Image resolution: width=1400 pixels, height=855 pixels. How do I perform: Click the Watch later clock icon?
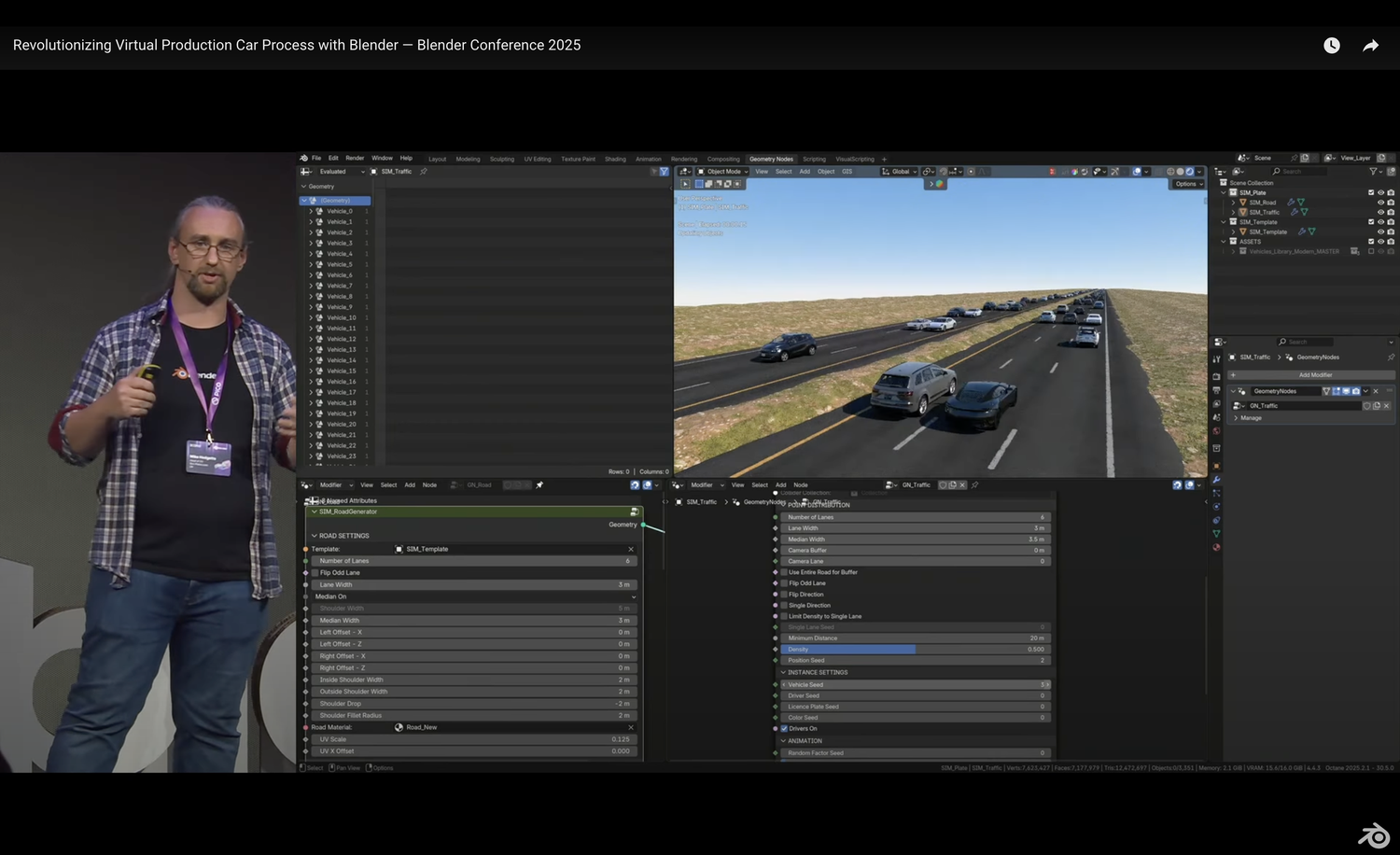tap(1331, 46)
